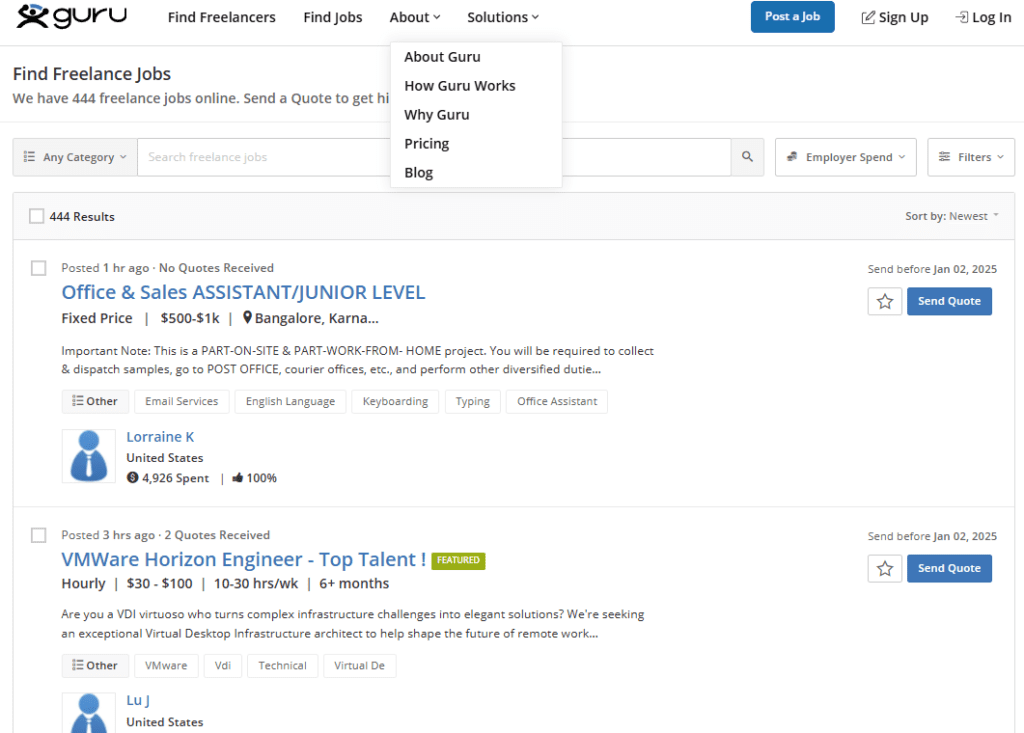Check the VMWare Horizon Engineer job checkbox
This screenshot has width=1024, height=733.
39,535
